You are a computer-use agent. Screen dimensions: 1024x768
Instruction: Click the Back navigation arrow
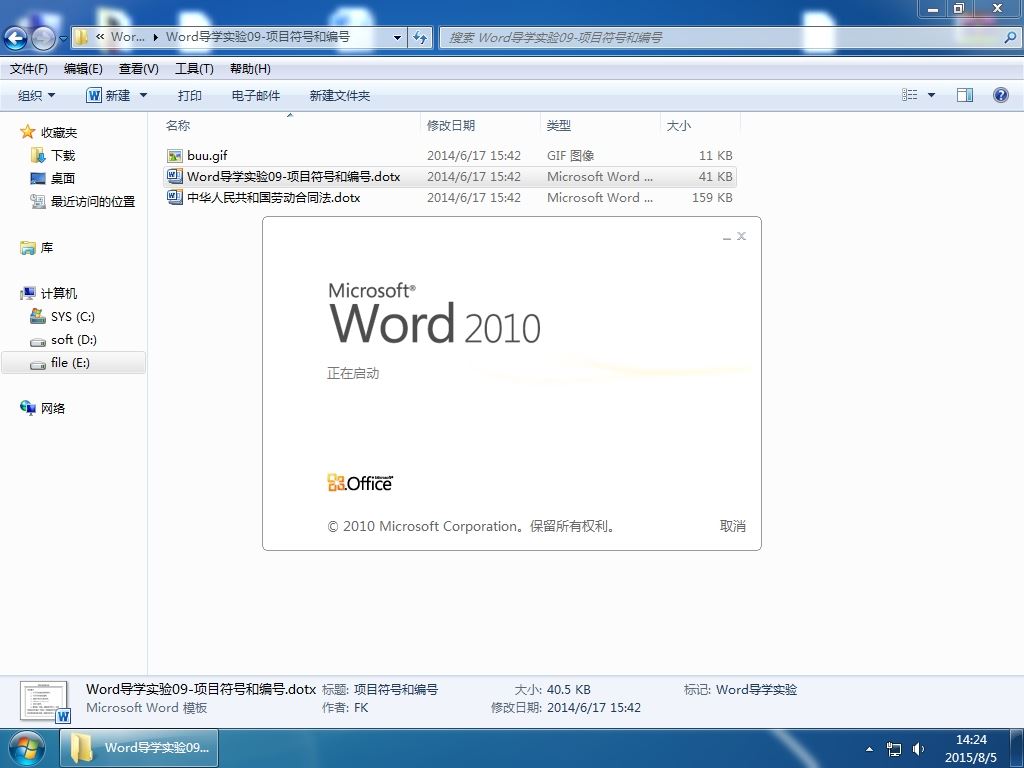point(15,39)
